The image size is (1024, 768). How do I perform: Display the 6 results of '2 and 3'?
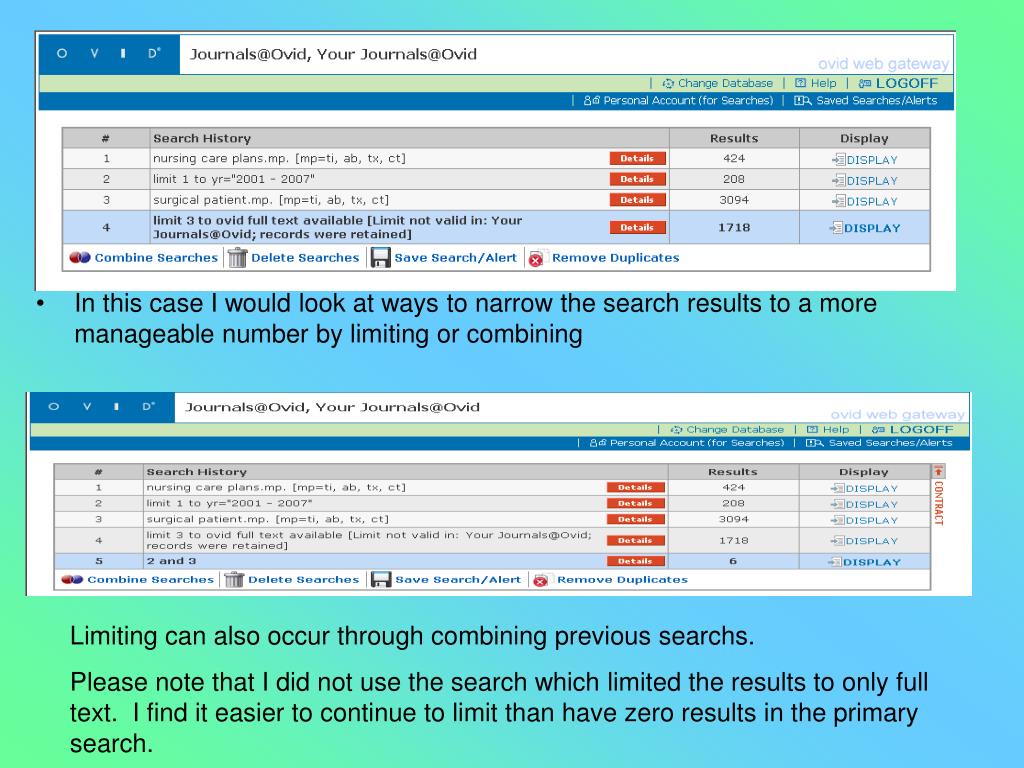pos(864,562)
